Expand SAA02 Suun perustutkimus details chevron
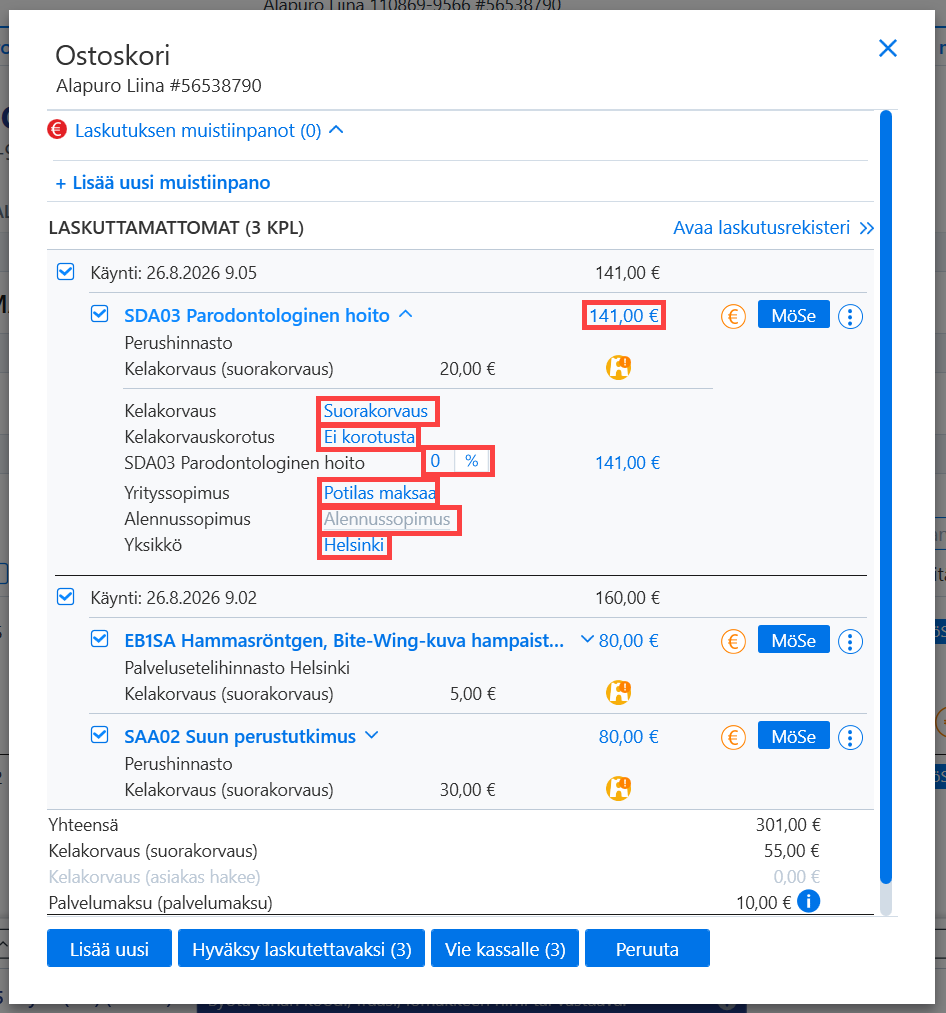The width and height of the screenshot is (946, 1013). click(372, 735)
